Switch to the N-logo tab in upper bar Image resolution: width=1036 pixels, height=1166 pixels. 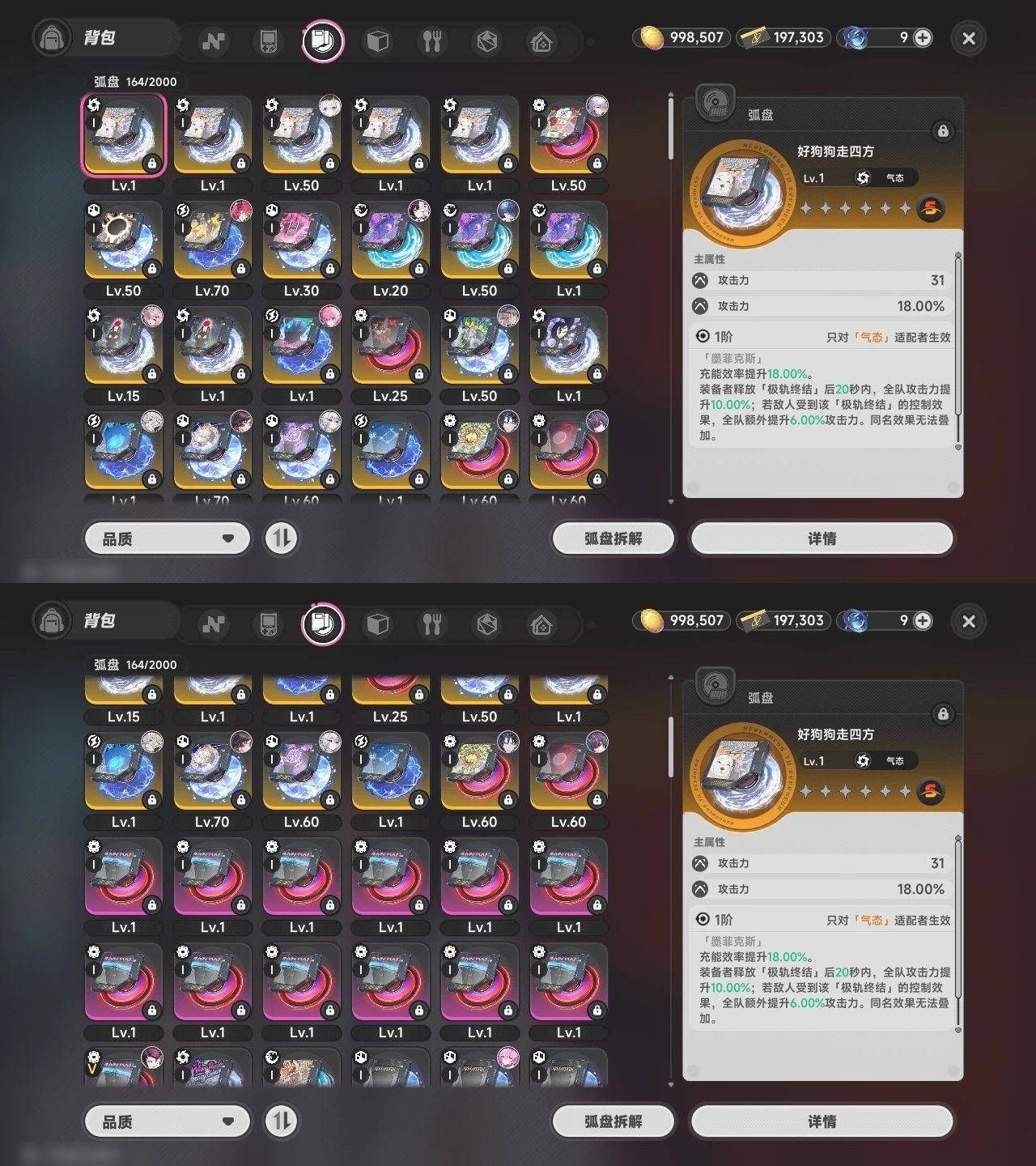[x=214, y=40]
